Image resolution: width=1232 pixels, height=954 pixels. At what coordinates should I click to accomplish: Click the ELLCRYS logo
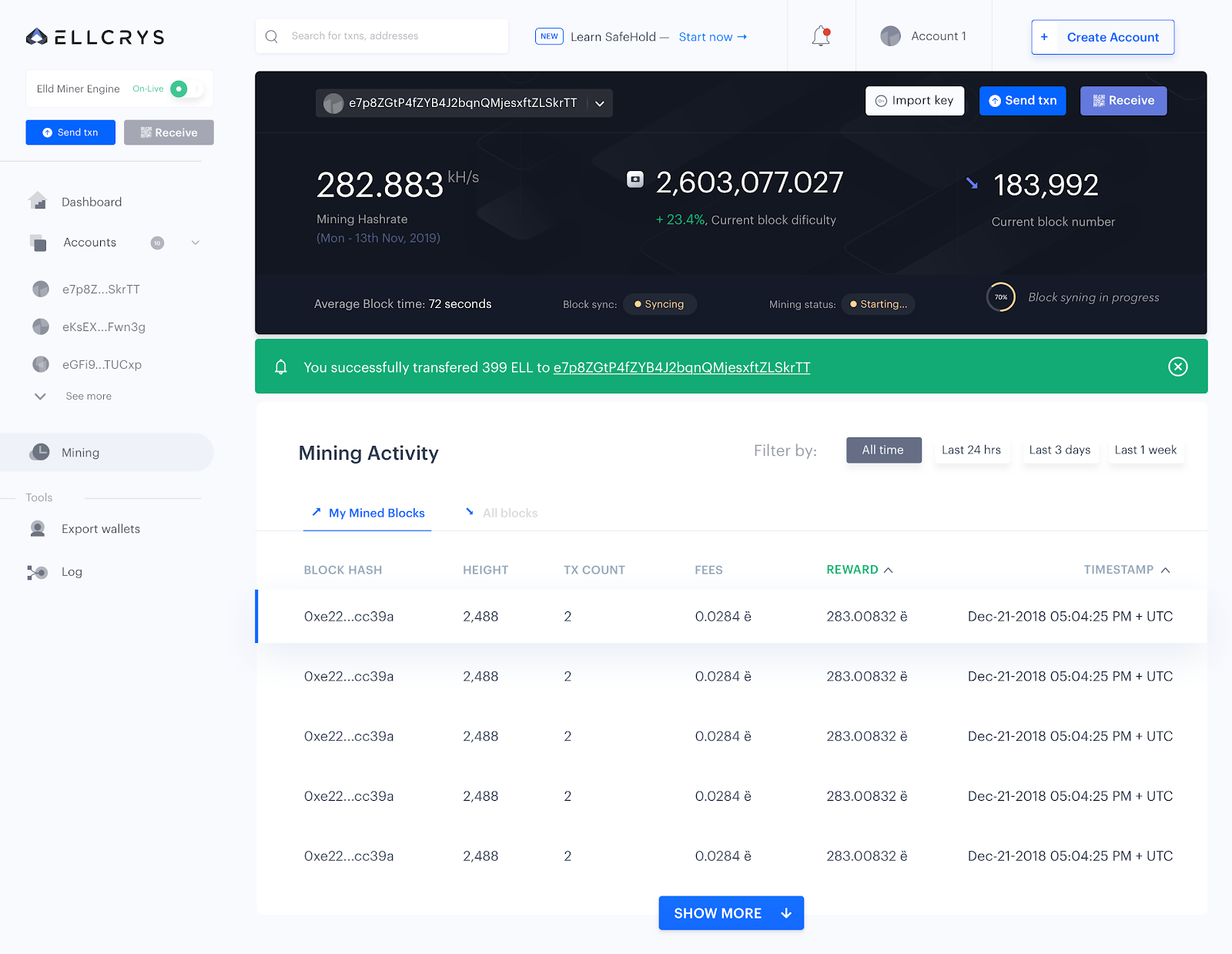point(94,36)
